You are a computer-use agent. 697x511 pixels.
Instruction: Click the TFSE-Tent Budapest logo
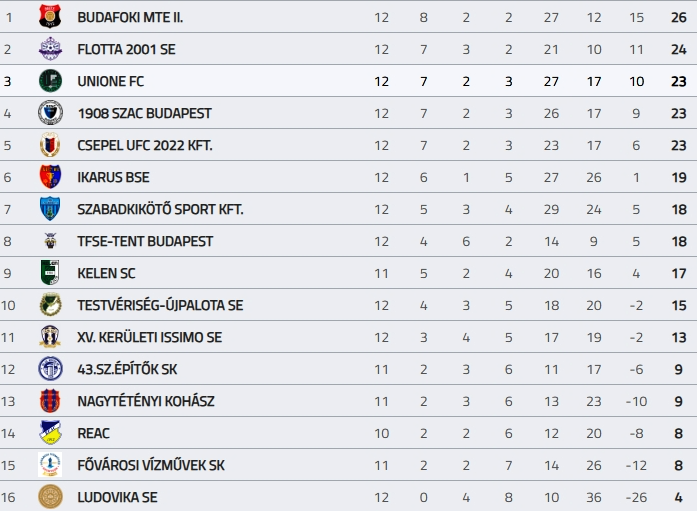click(x=50, y=241)
